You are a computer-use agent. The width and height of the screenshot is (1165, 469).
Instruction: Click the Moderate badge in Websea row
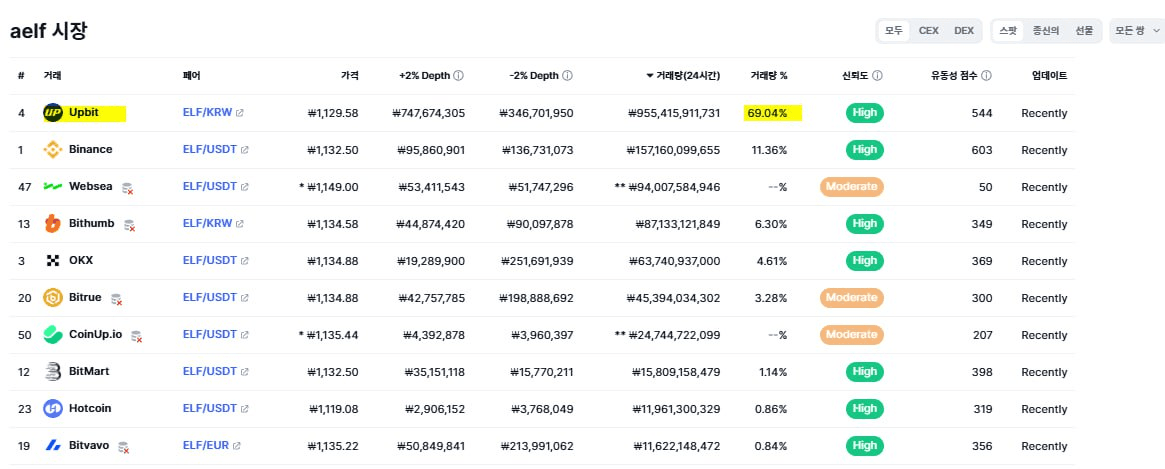tap(851, 187)
